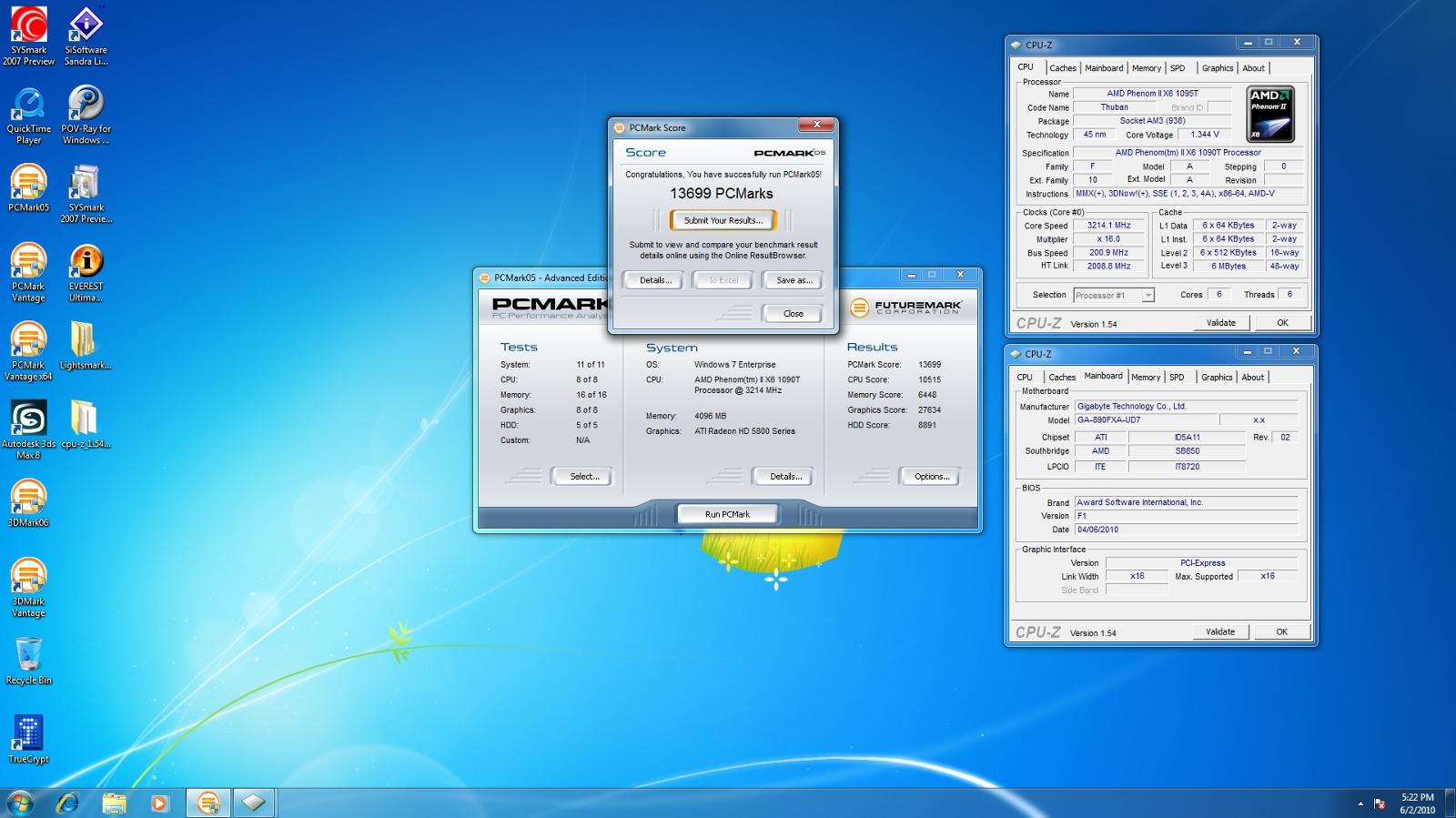Open EVEREST Ultimate desktop shortcut
1456x818 pixels.
click(86, 273)
